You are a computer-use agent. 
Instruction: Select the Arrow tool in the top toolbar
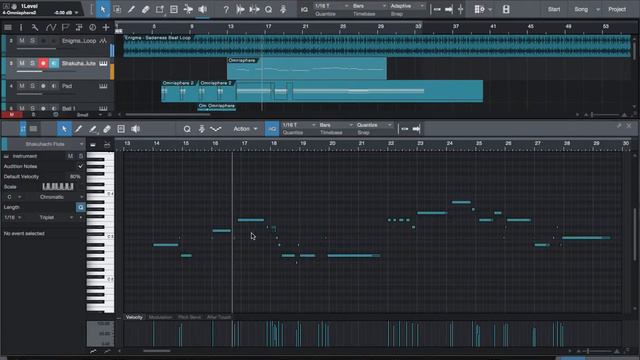coord(102,9)
